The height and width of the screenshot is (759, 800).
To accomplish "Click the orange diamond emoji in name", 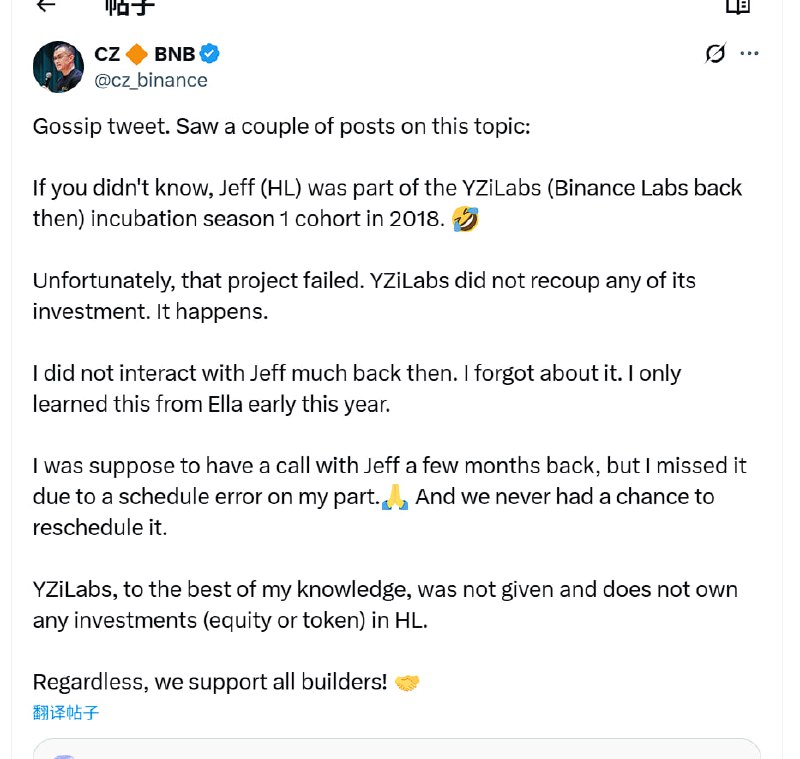I will 137,54.
